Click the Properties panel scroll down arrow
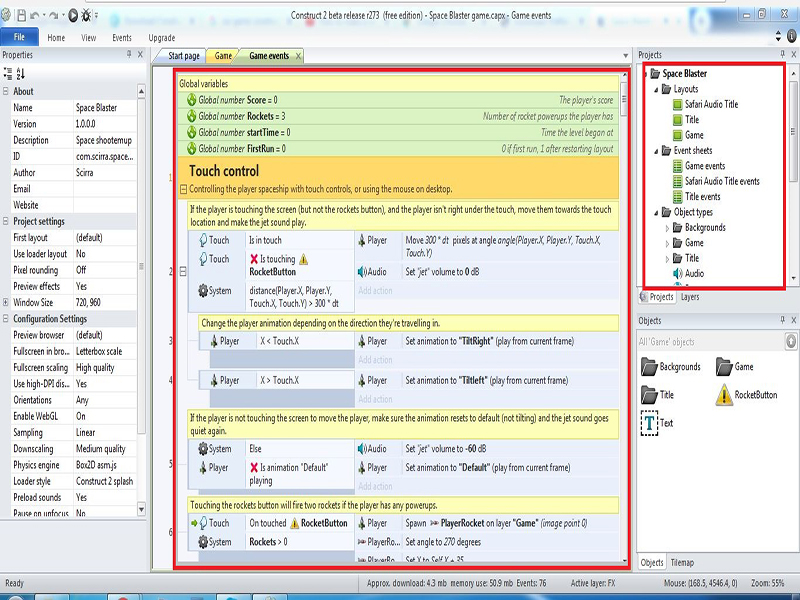The width and height of the screenshot is (800, 600). 141,509
